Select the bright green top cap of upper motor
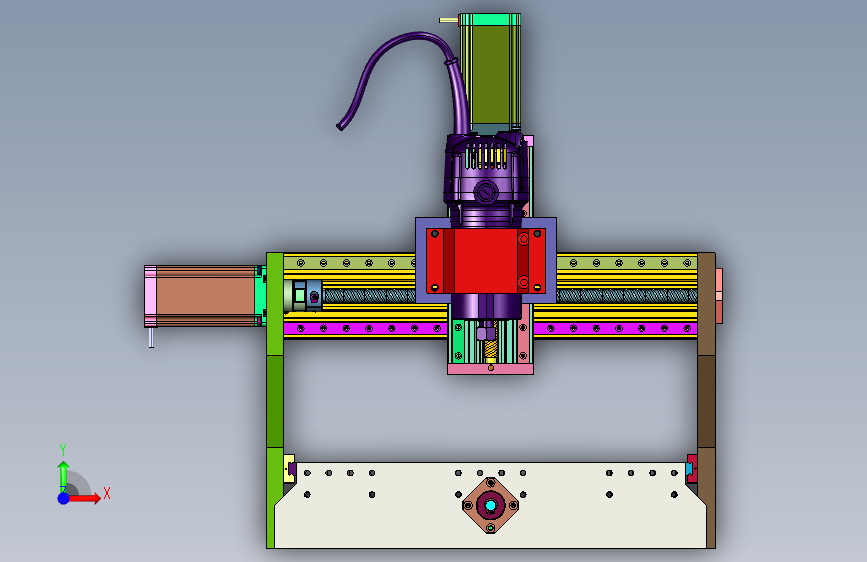This screenshot has height=562, width=867. click(490, 19)
